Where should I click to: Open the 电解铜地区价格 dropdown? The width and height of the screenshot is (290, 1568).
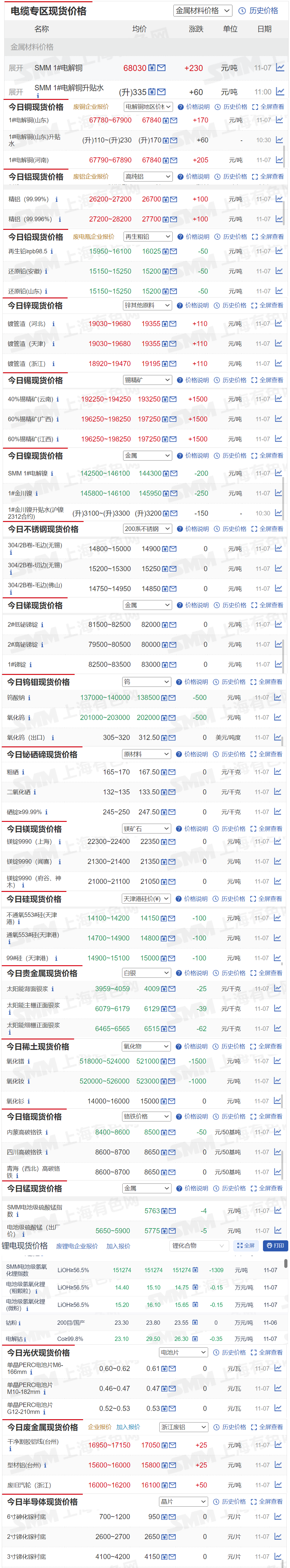pyautogui.click(x=149, y=107)
